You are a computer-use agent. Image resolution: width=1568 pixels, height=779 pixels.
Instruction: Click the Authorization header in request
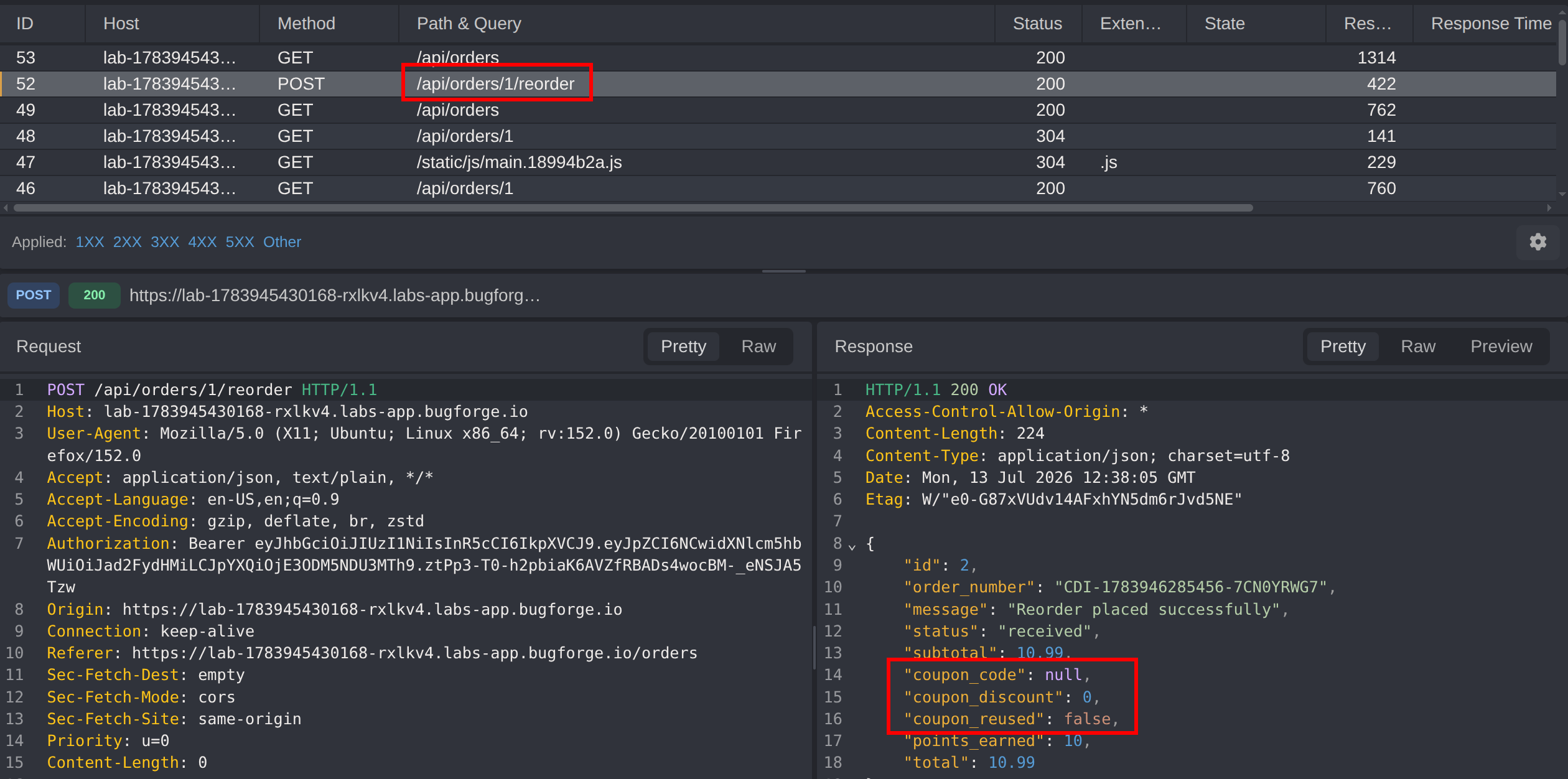click(x=424, y=566)
